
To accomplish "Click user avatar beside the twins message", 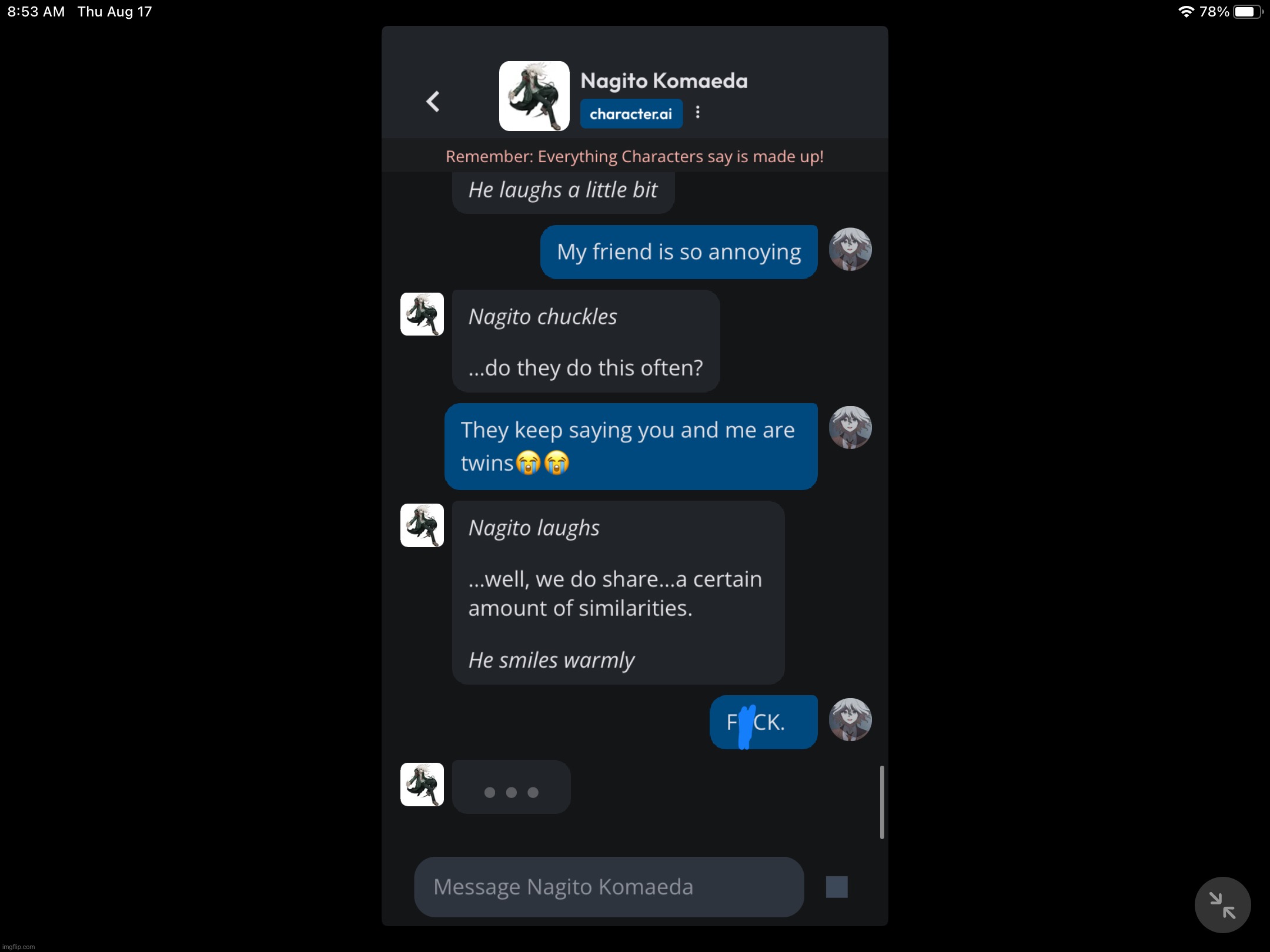I will 850,428.
